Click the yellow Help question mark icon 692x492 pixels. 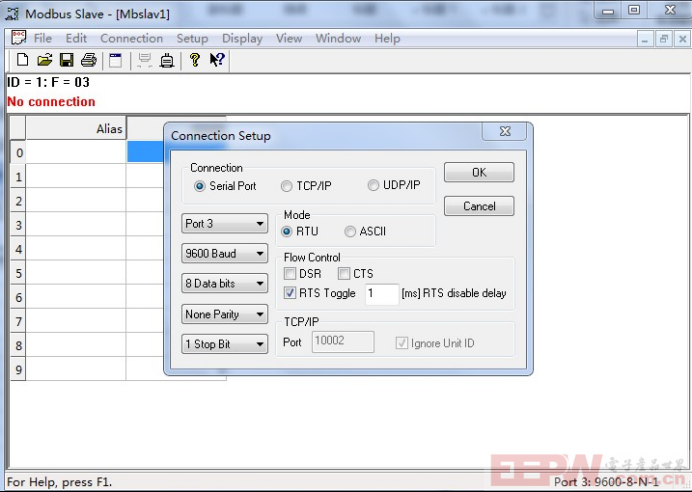pos(195,60)
